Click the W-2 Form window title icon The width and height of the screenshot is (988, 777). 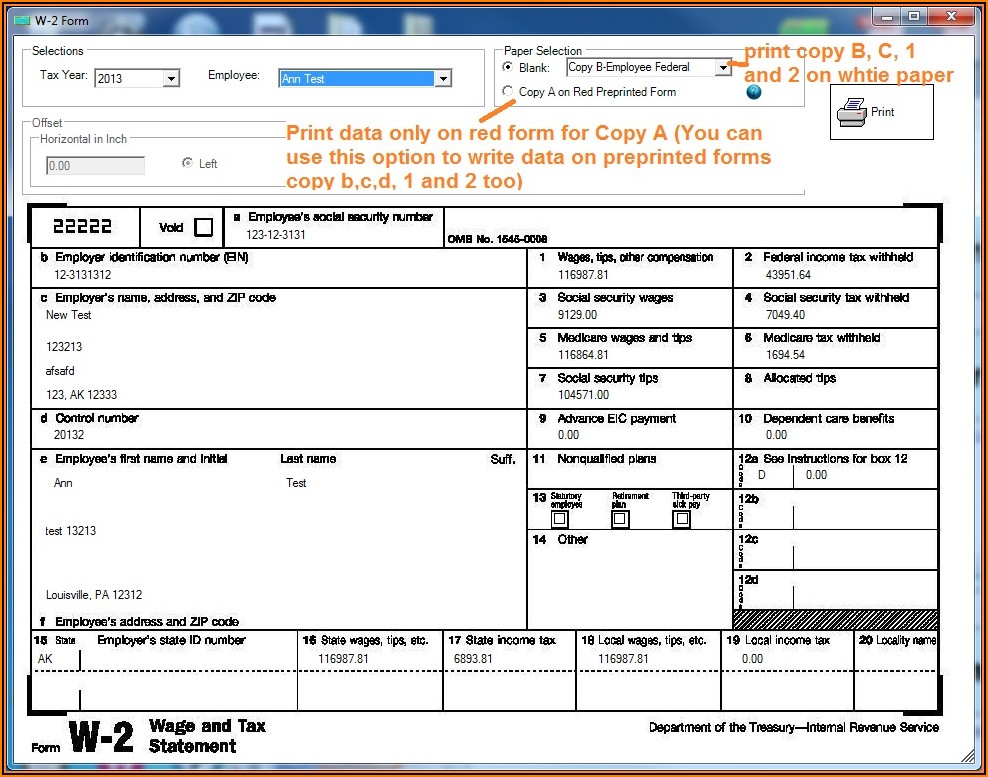tap(21, 20)
